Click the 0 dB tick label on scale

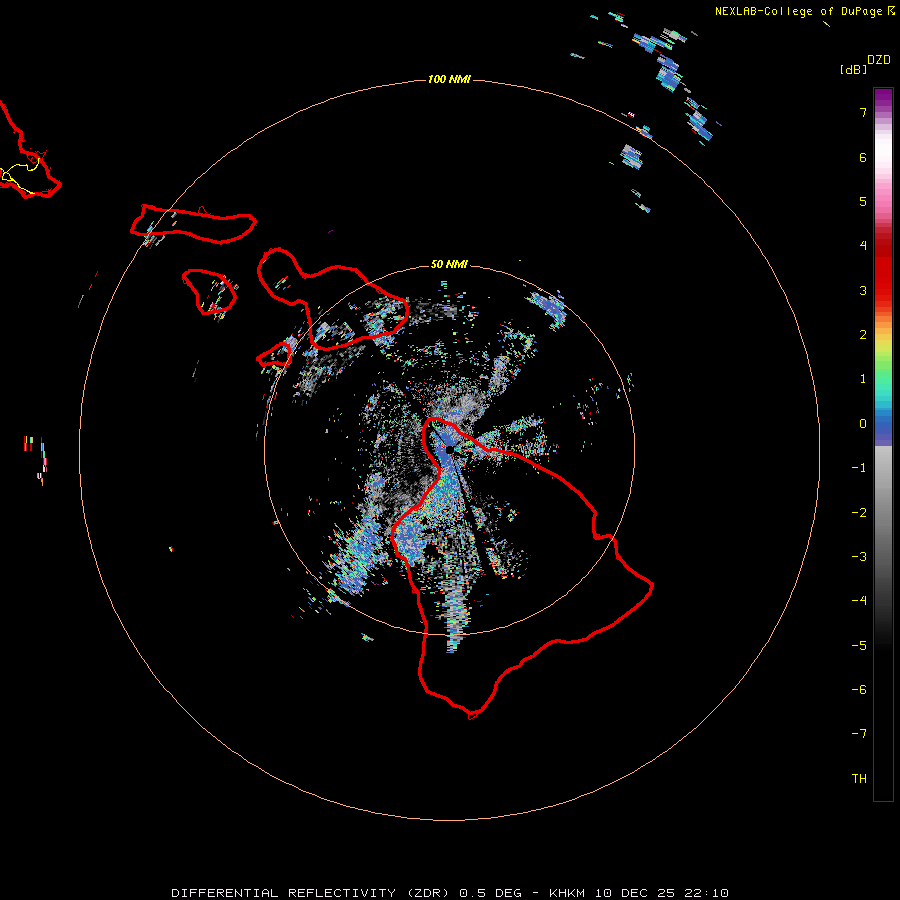[x=863, y=424]
